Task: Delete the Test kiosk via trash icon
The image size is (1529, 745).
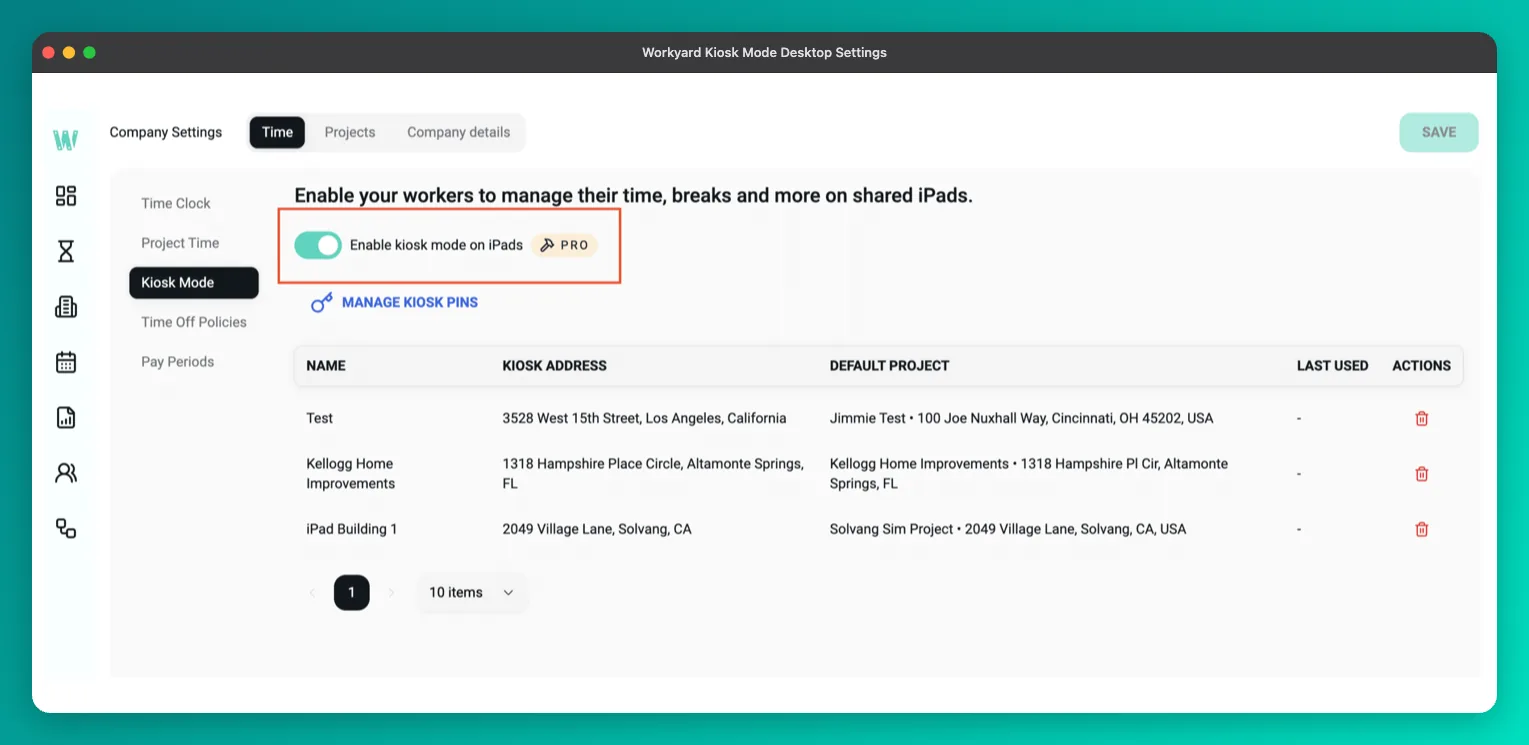Action: (1421, 419)
